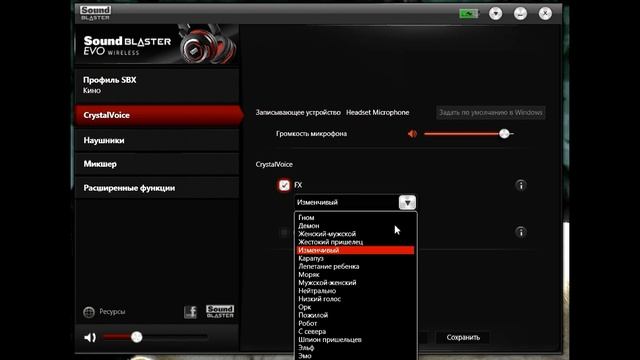The height and width of the screenshot is (360, 640).
Task: Choose Гном voice effect
Action: pyautogui.click(x=355, y=218)
